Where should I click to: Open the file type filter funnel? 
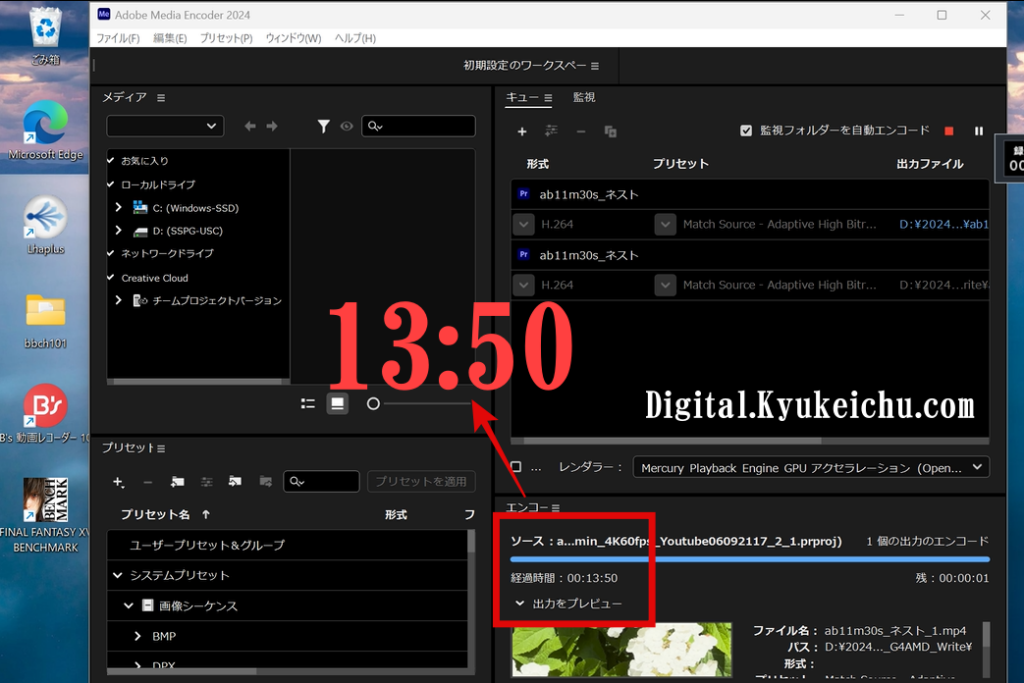point(323,126)
